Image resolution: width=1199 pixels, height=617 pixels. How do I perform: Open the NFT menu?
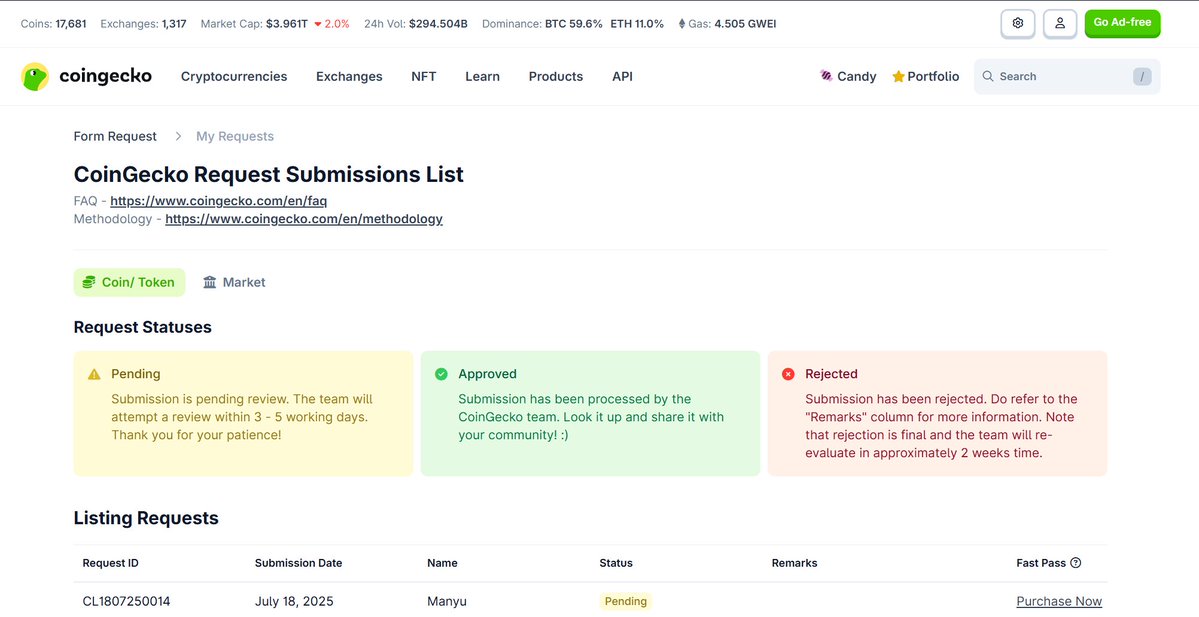[x=424, y=76]
